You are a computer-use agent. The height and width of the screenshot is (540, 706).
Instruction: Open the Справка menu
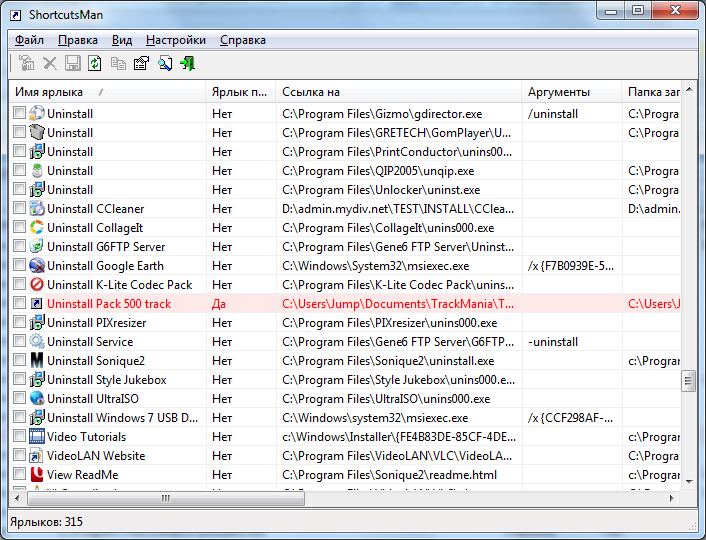[243, 40]
